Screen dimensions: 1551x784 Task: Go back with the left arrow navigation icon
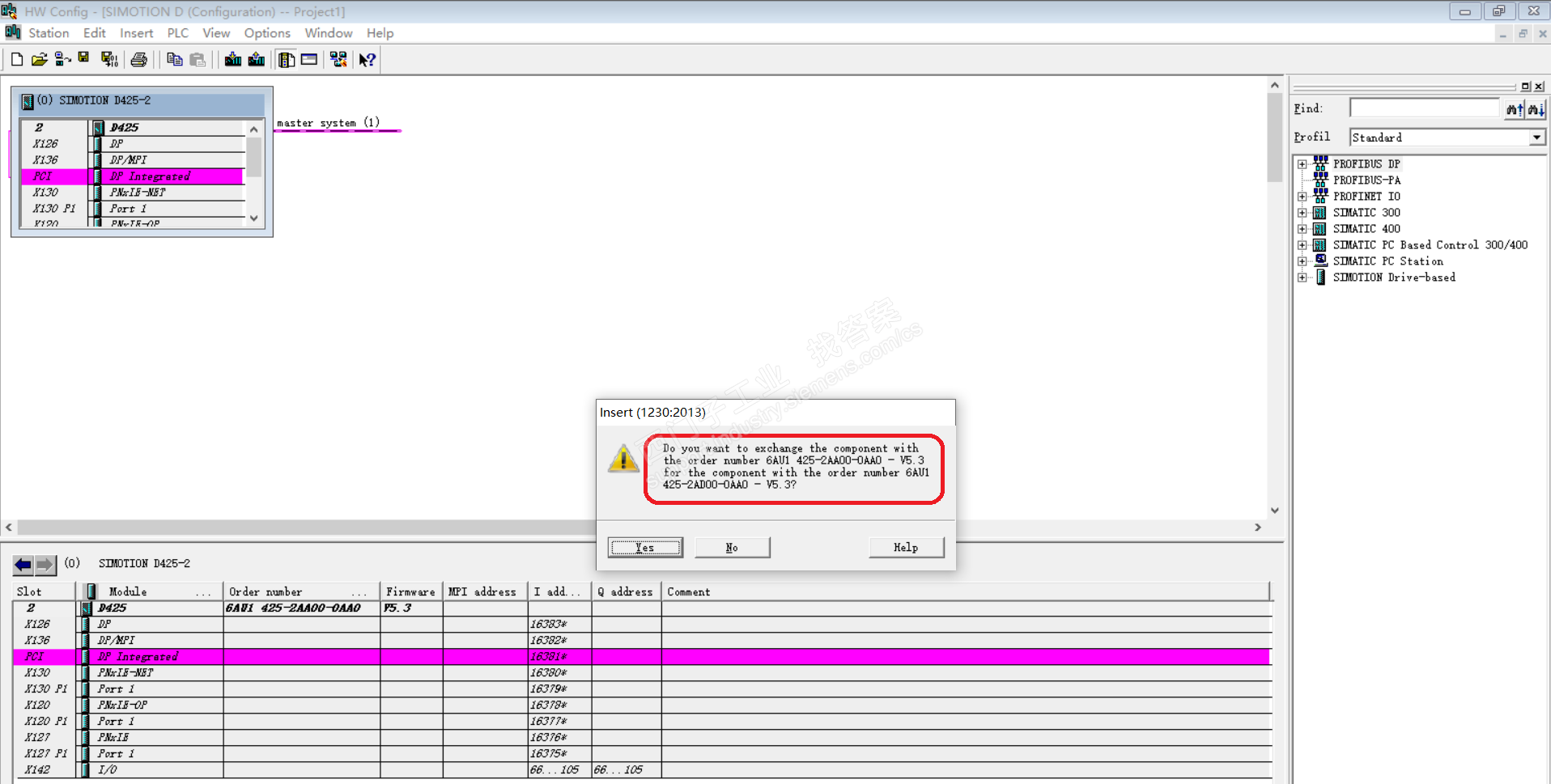[x=23, y=564]
